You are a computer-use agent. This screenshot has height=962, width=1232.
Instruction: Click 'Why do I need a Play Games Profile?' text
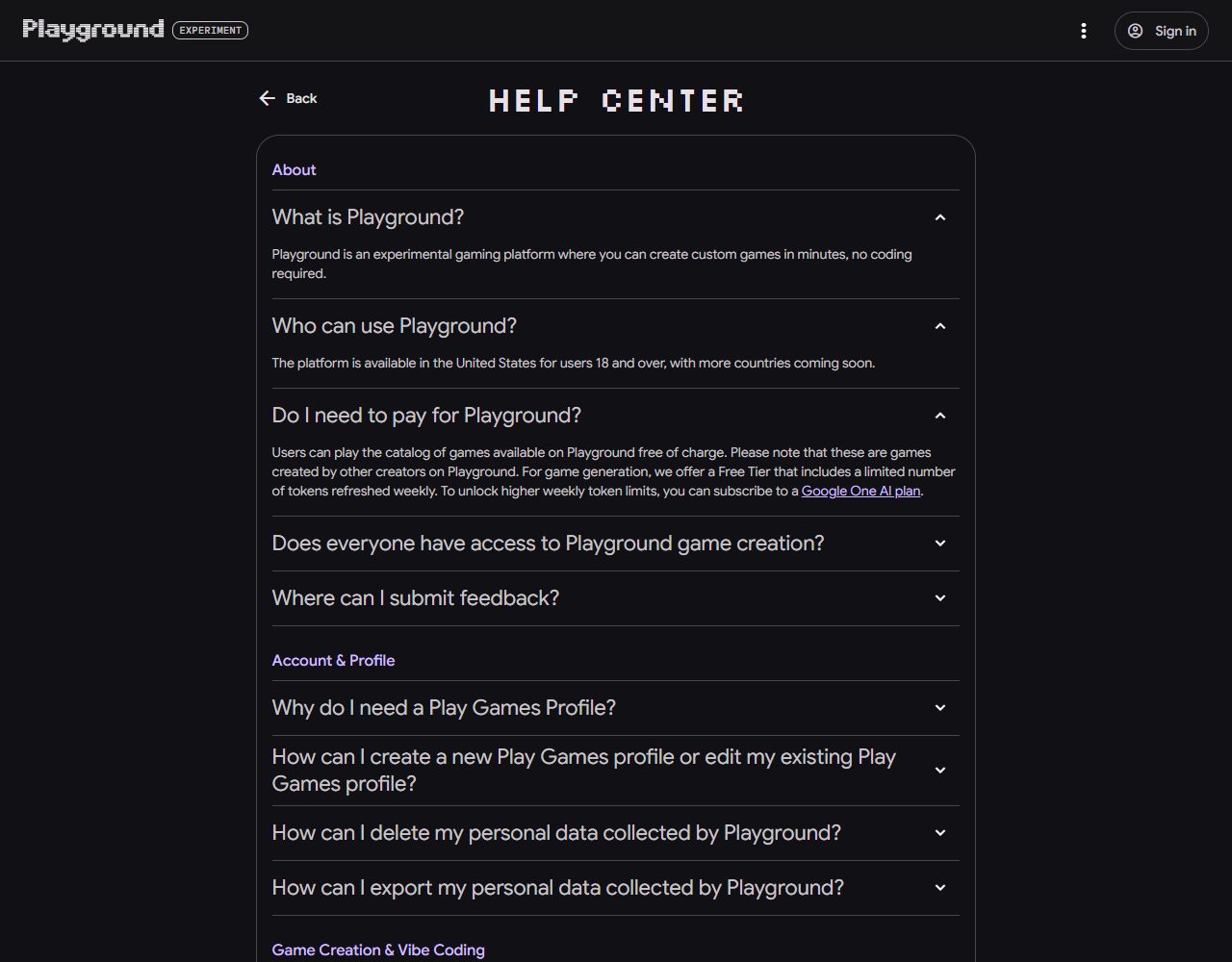444,708
